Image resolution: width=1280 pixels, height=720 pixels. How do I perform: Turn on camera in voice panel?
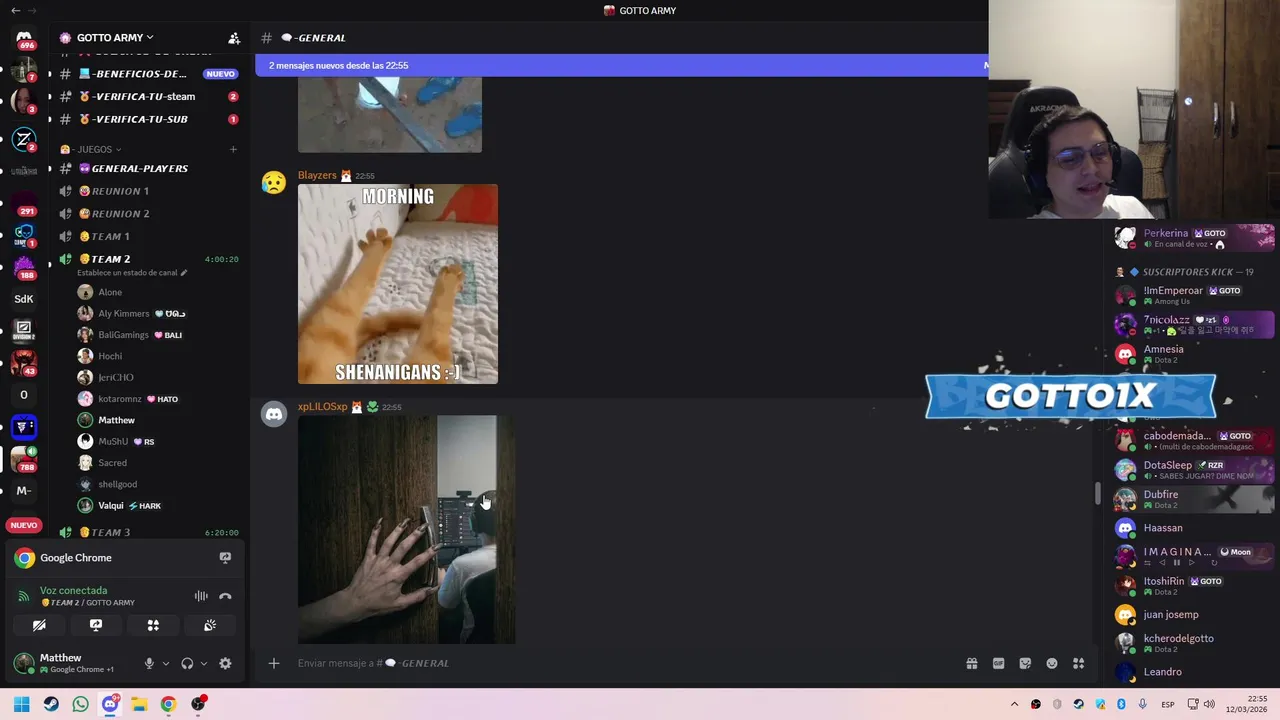[39, 625]
